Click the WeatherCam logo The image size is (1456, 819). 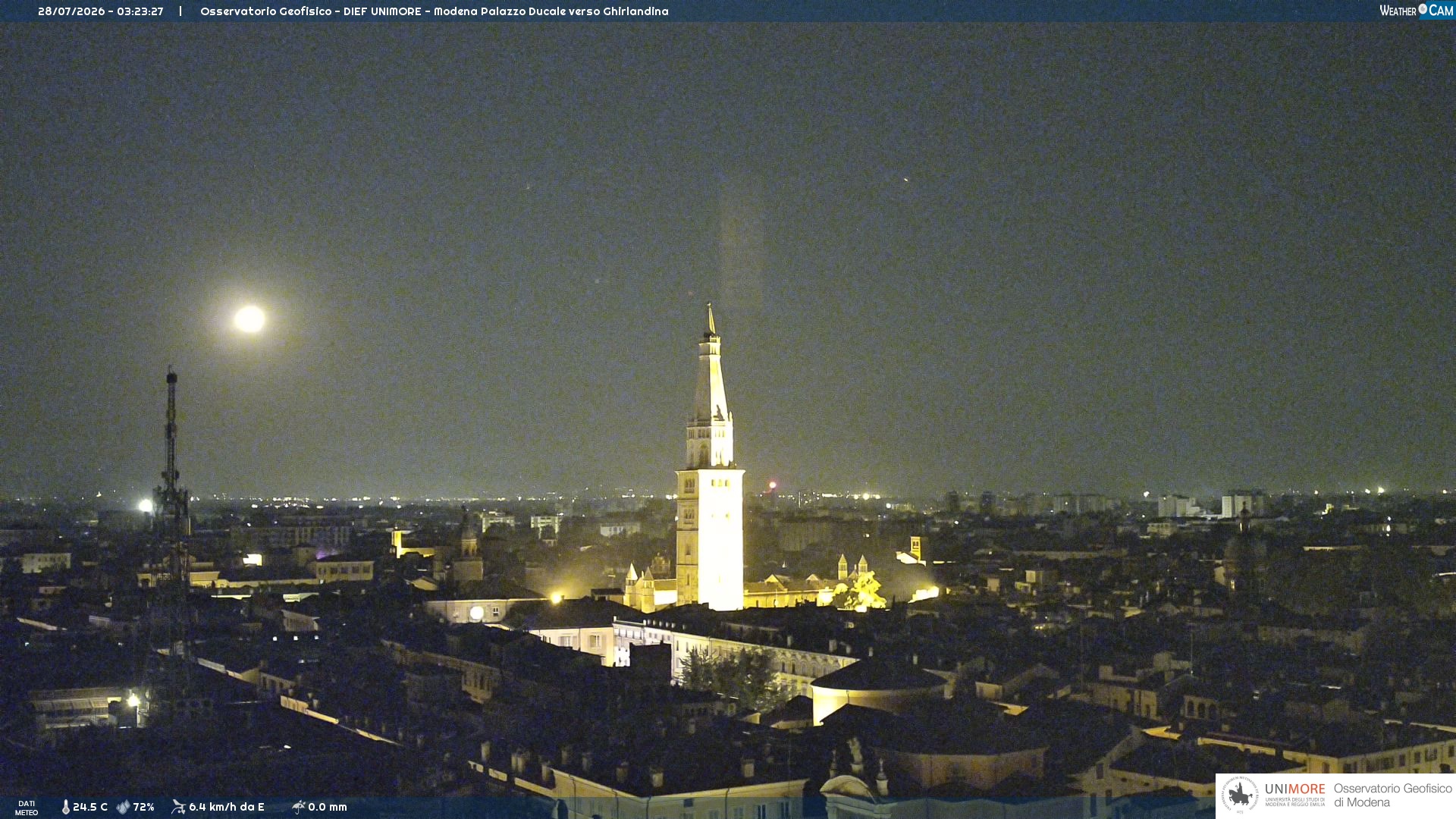coord(1416,11)
